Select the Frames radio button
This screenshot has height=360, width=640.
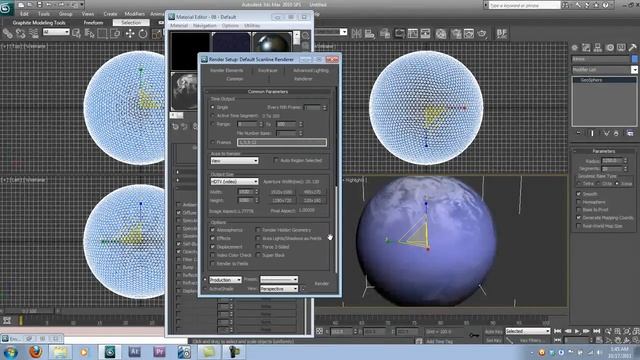[213, 142]
